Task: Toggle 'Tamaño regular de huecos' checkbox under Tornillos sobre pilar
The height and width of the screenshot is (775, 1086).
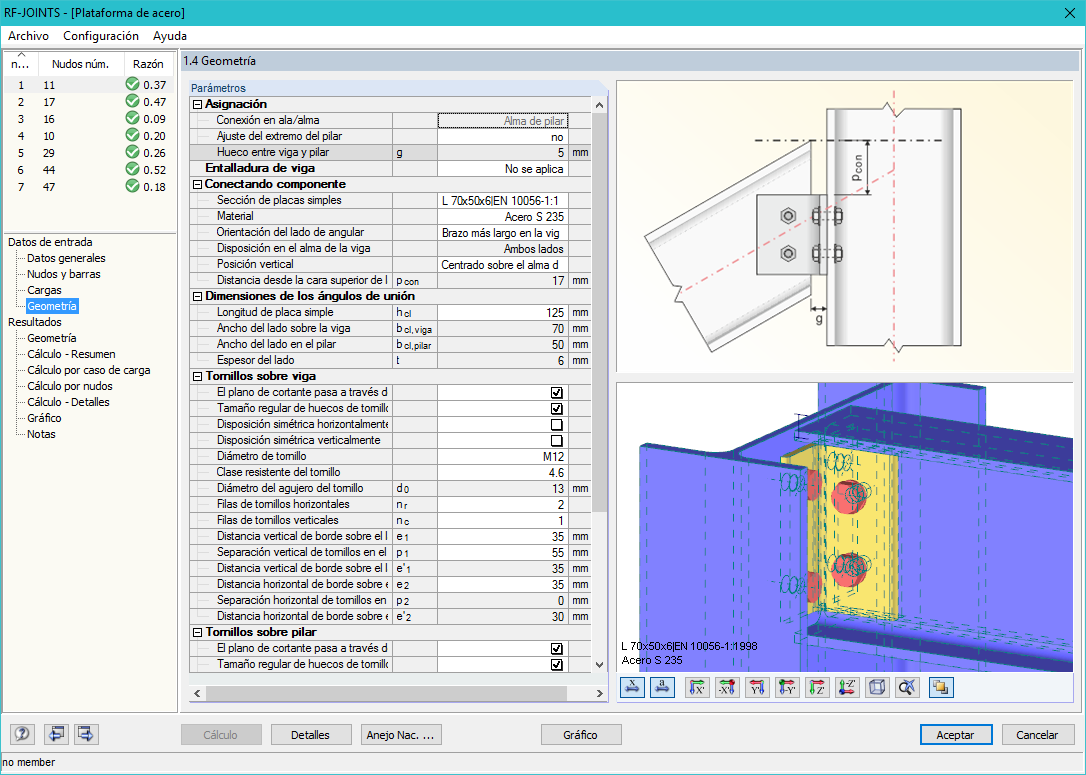Action: click(556, 665)
